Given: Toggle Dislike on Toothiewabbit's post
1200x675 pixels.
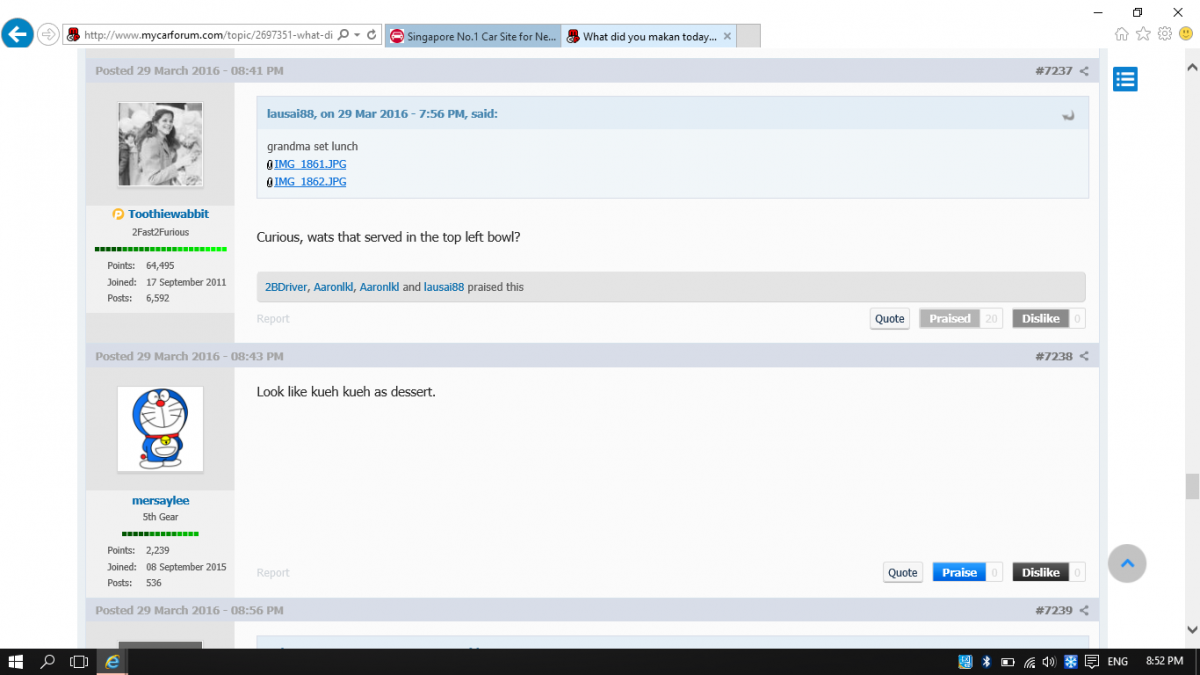Looking at the screenshot, I should click(x=1040, y=319).
